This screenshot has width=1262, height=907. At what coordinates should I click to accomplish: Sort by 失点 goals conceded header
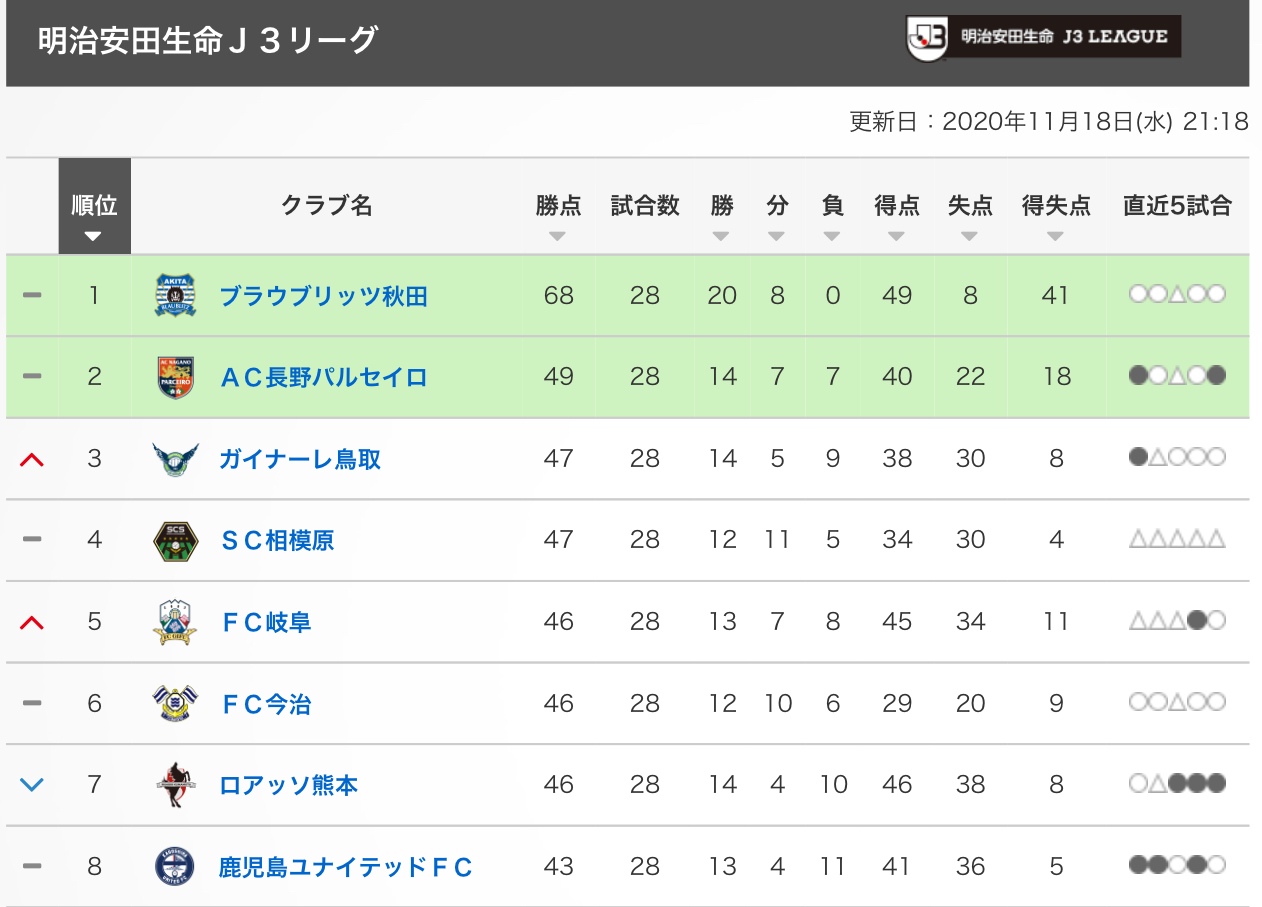pos(970,207)
